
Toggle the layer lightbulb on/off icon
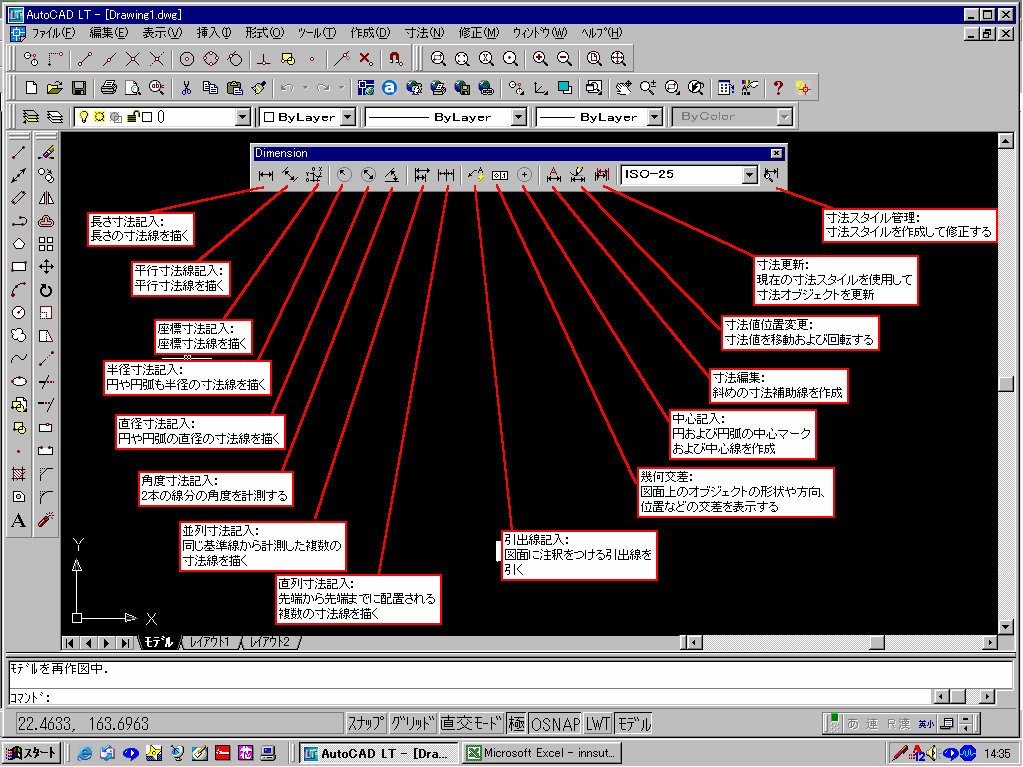(x=84, y=117)
